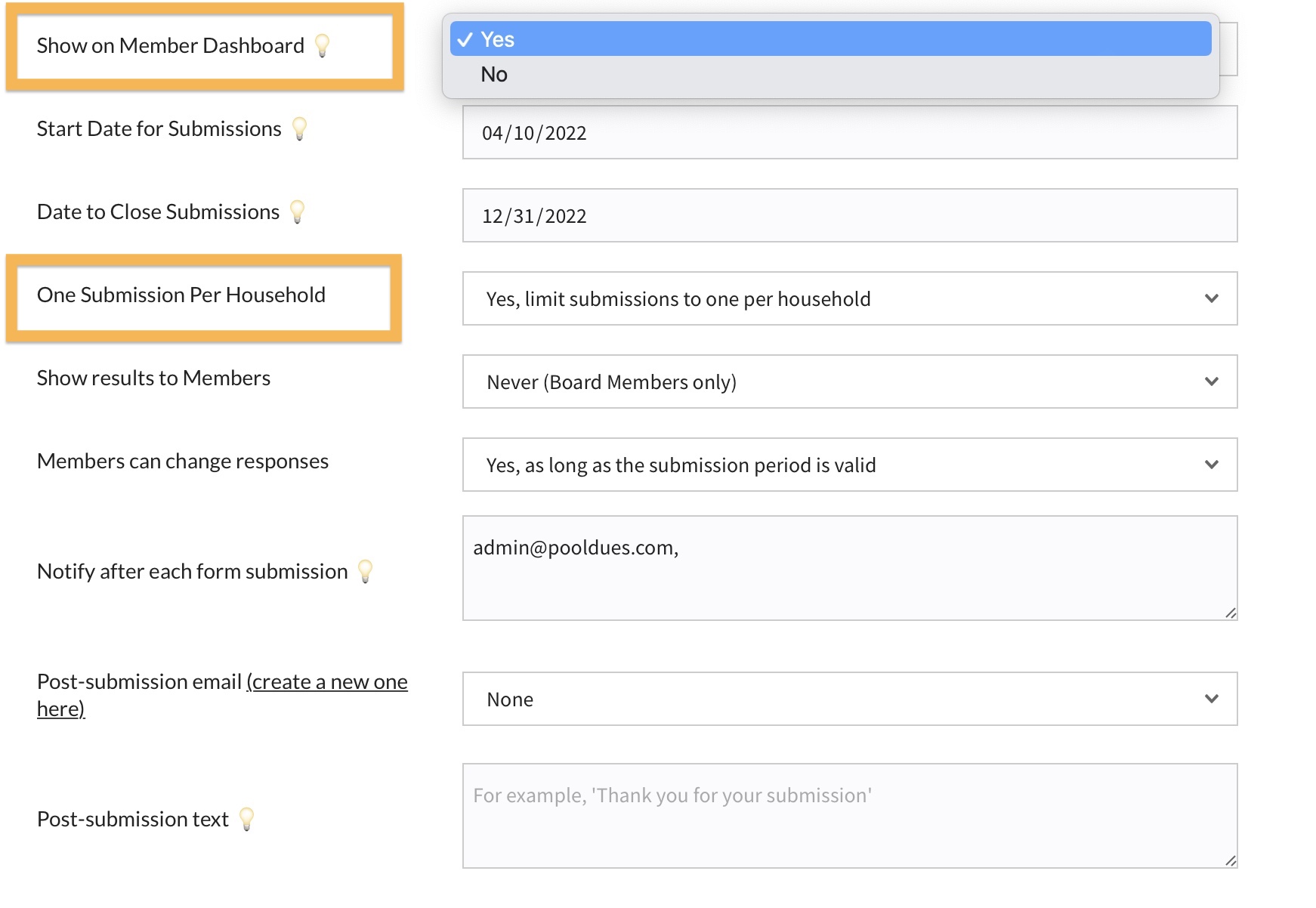Click the One Submission Per Household label
Viewport: 1316px width, 908px height.
pos(181,295)
